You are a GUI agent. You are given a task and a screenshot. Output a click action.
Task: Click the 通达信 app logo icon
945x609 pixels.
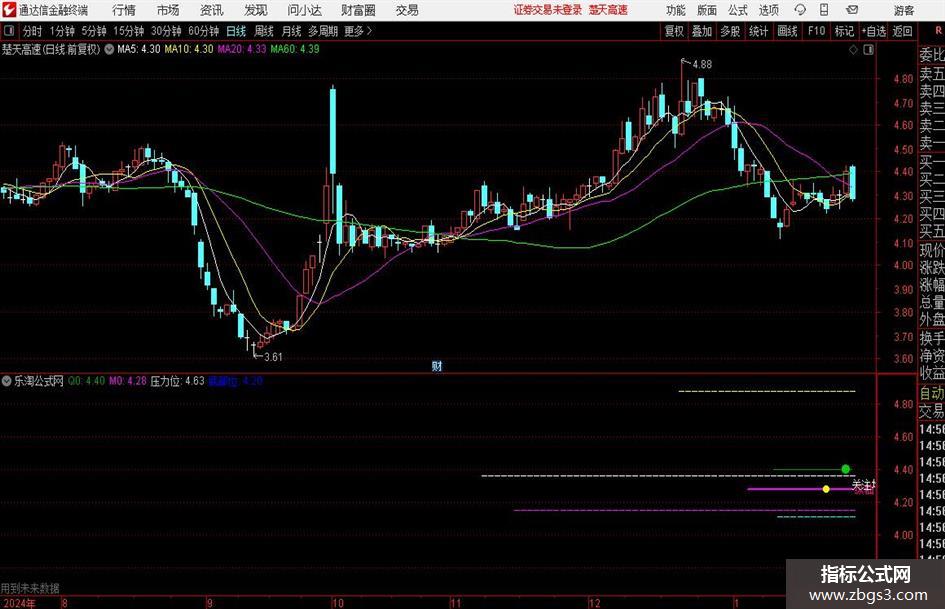coord(9,10)
